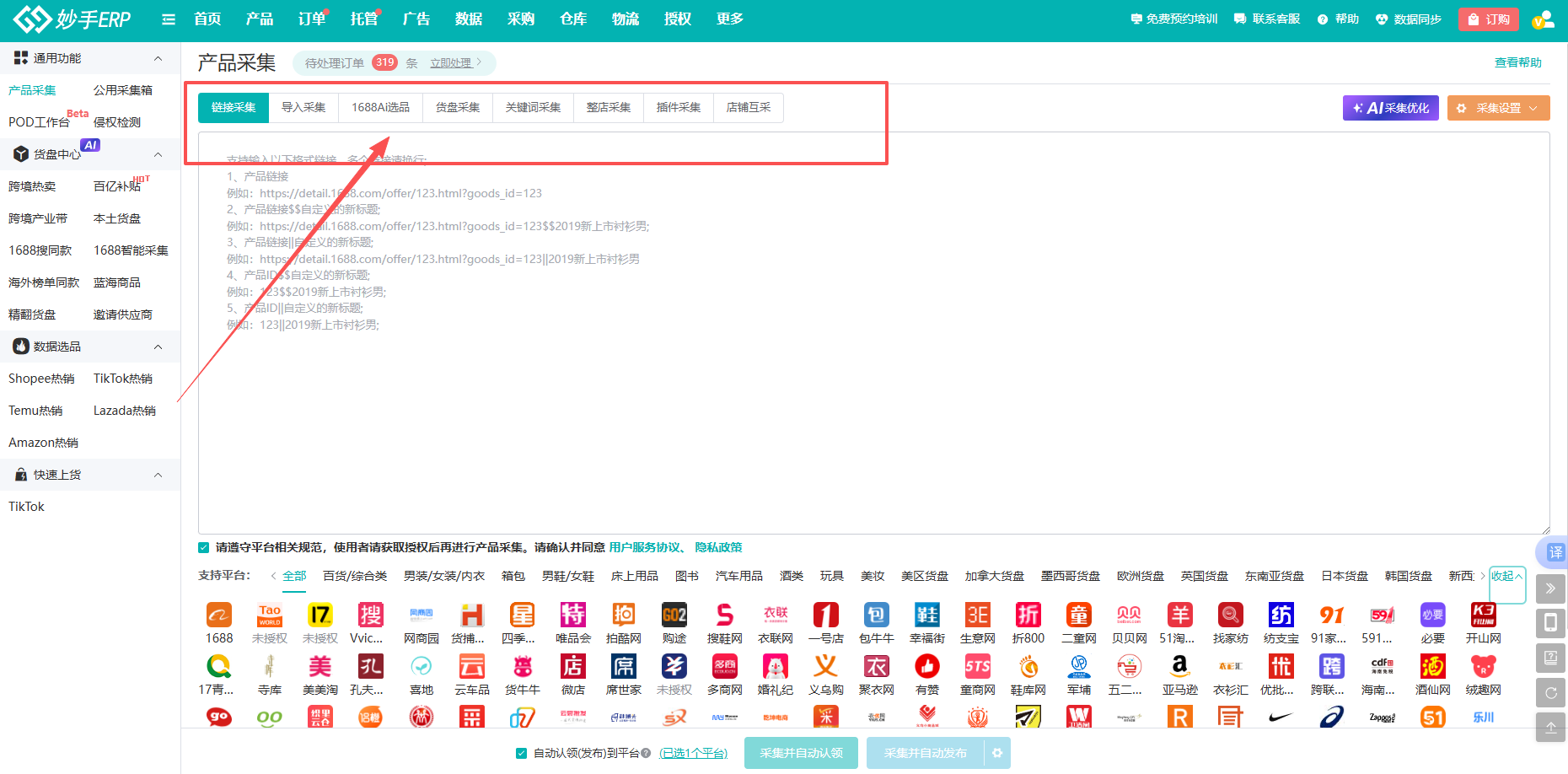Open the 用户服务协议 link
1568x774 pixels.
(x=645, y=548)
